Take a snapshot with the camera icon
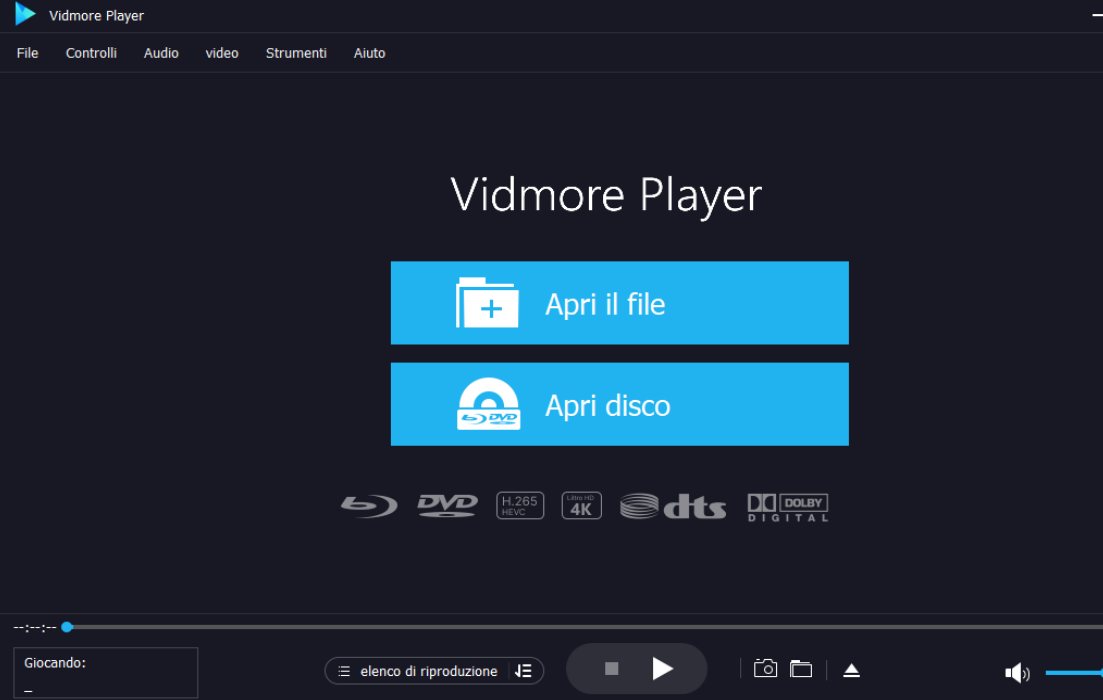This screenshot has height=700, width=1103. [x=765, y=668]
